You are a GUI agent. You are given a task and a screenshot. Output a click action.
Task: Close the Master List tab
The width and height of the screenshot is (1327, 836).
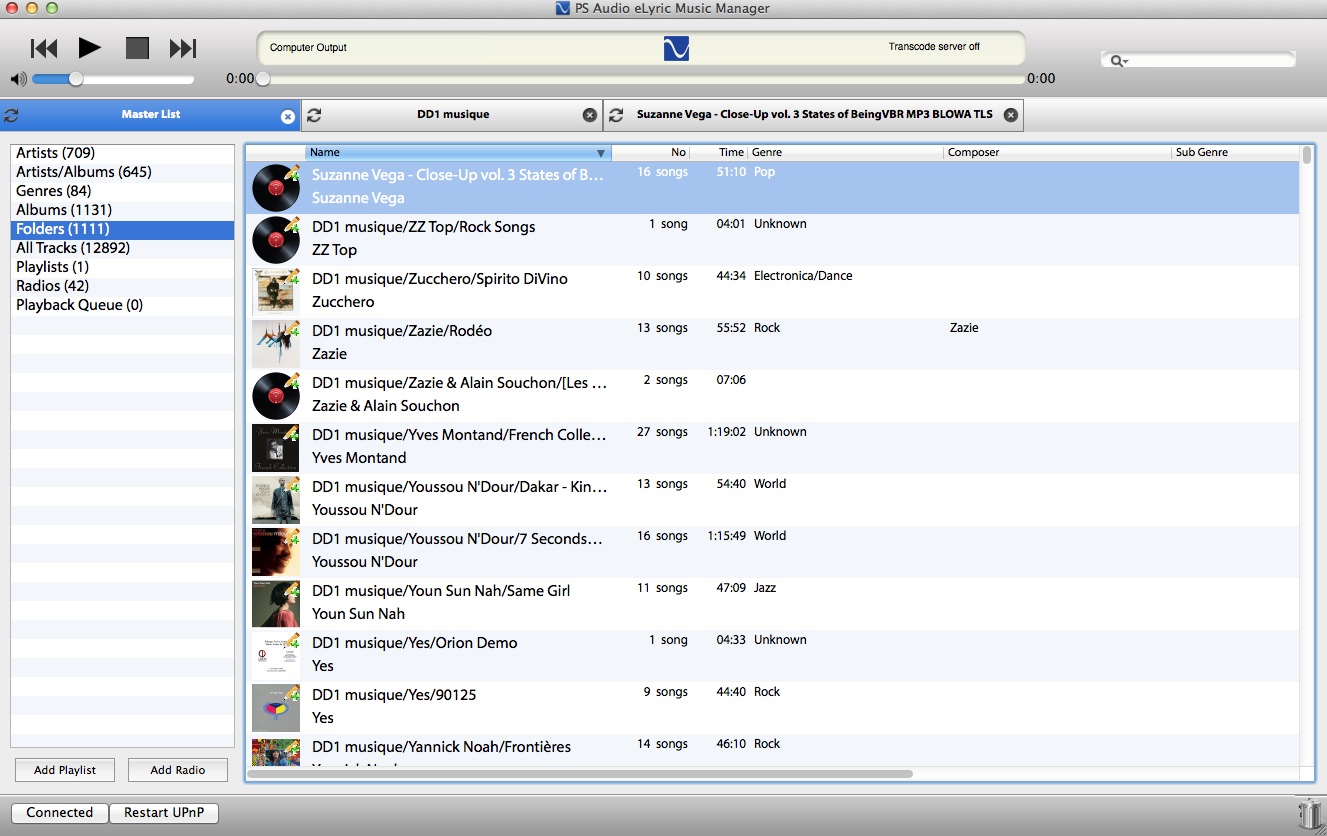pyautogui.click(x=288, y=116)
